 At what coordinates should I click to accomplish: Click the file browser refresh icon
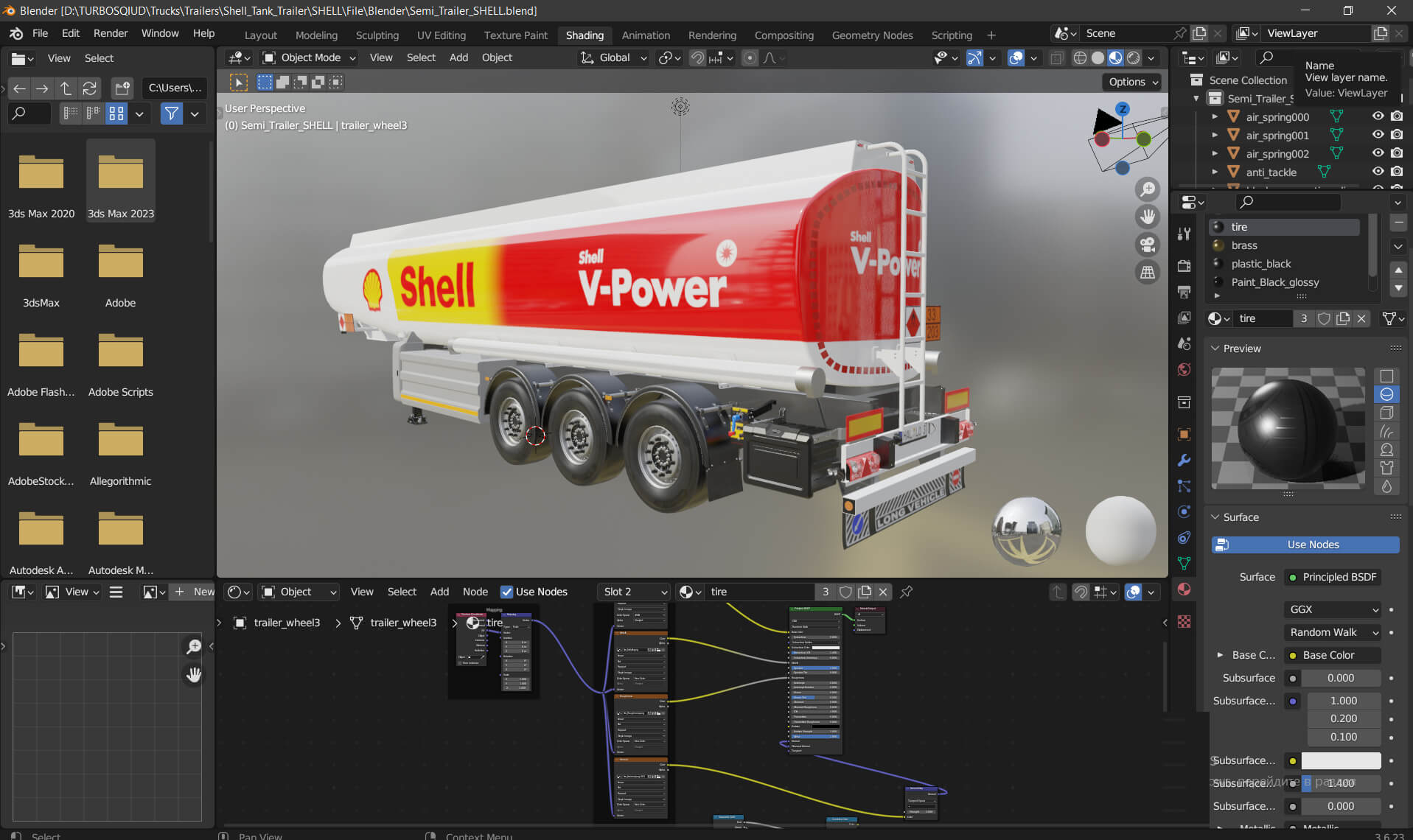point(89,88)
